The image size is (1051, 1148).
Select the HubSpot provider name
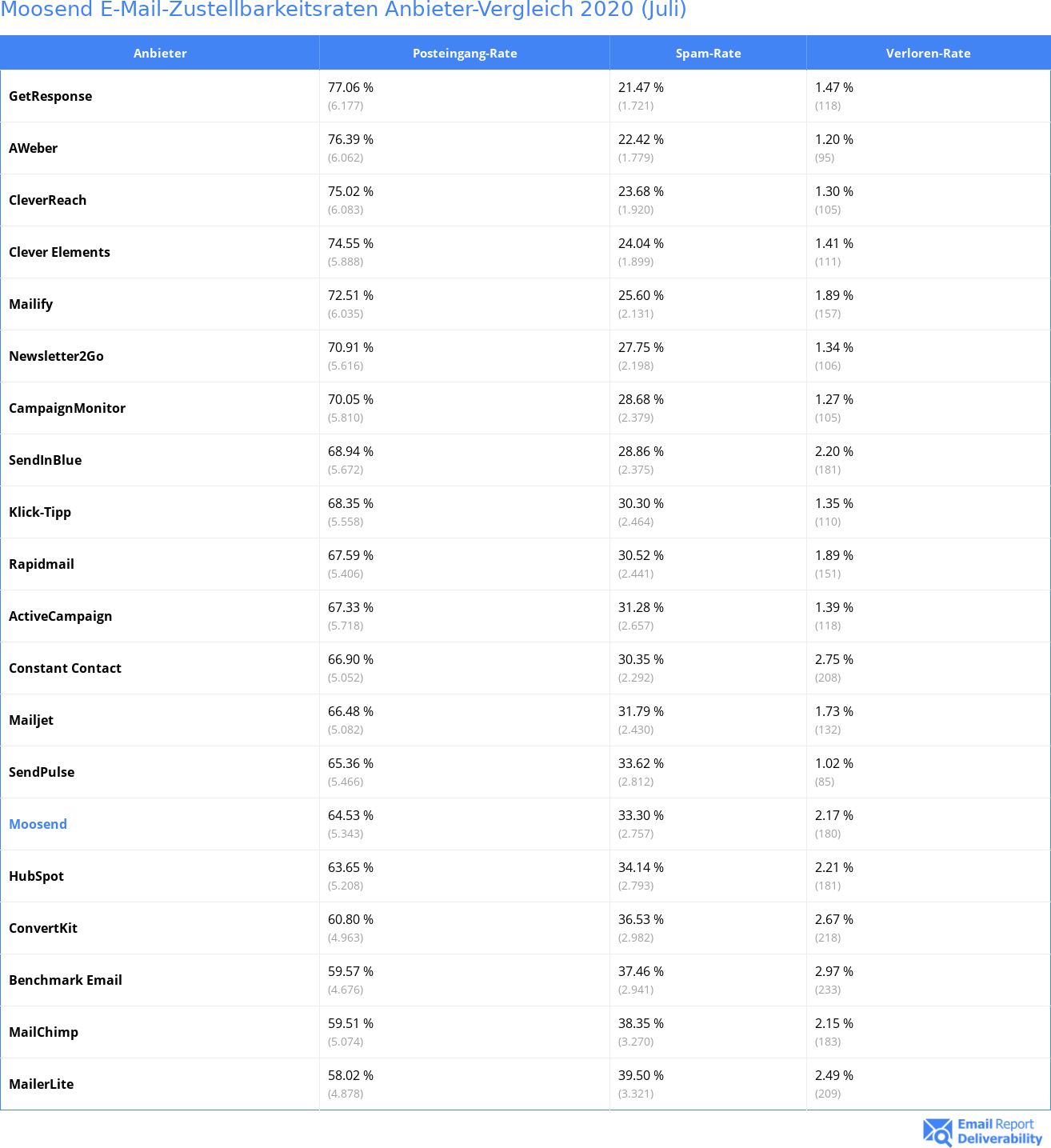pyautogui.click(x=36, y=876)
